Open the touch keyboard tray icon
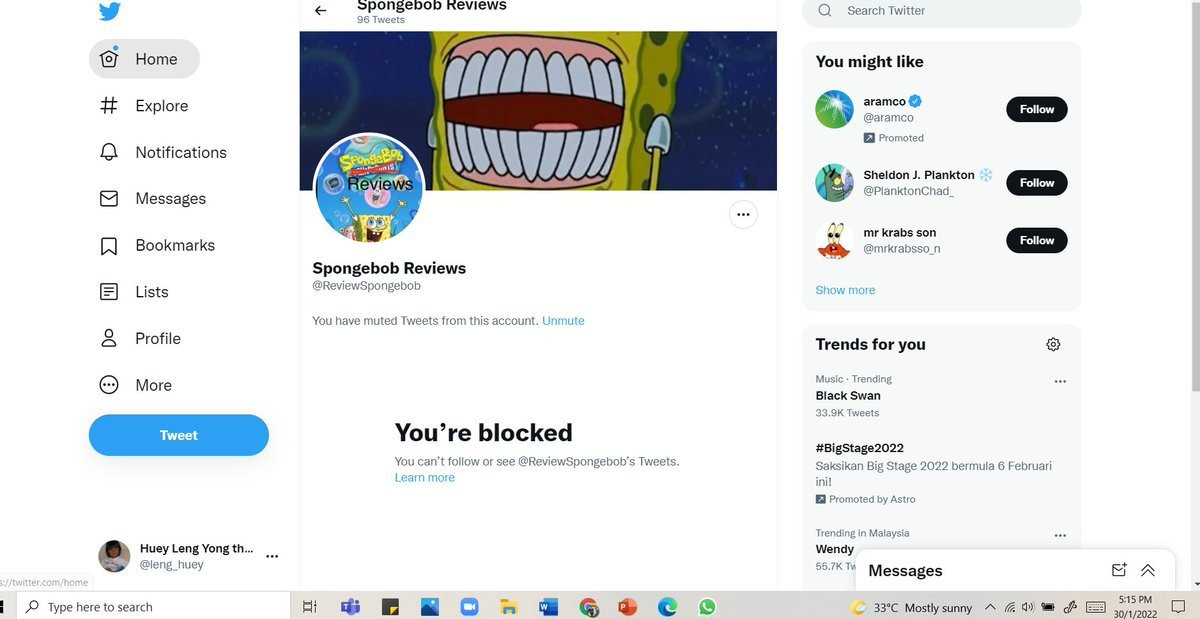 (x=1096, y=607)
